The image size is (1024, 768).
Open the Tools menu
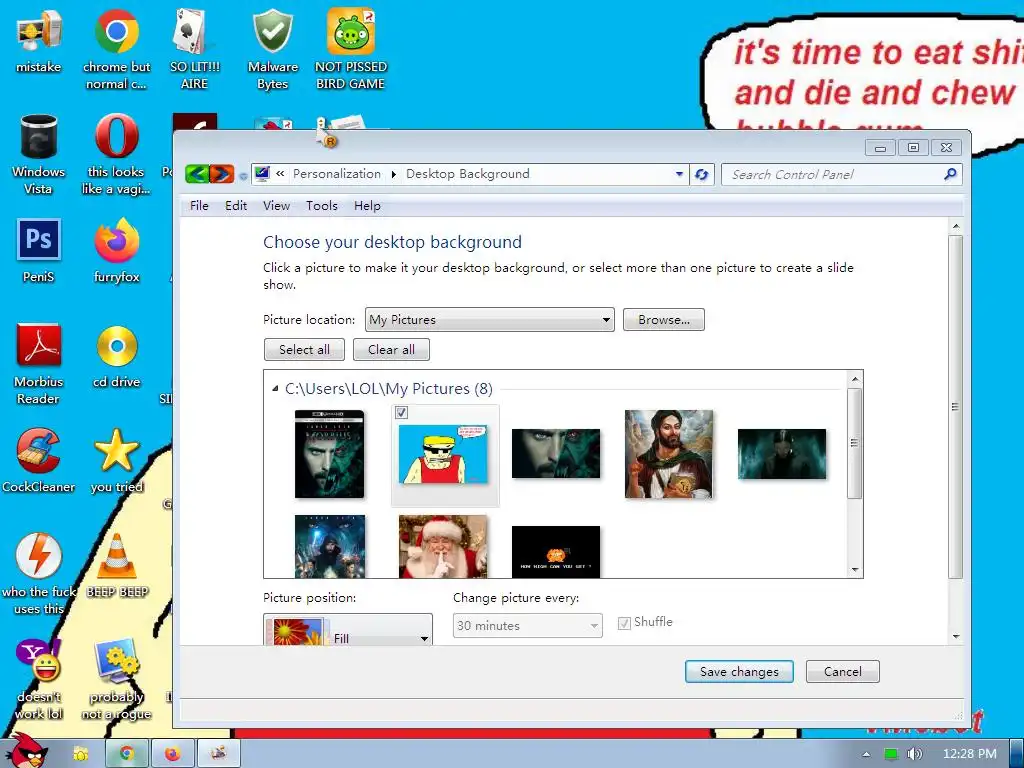click(322, 206)
